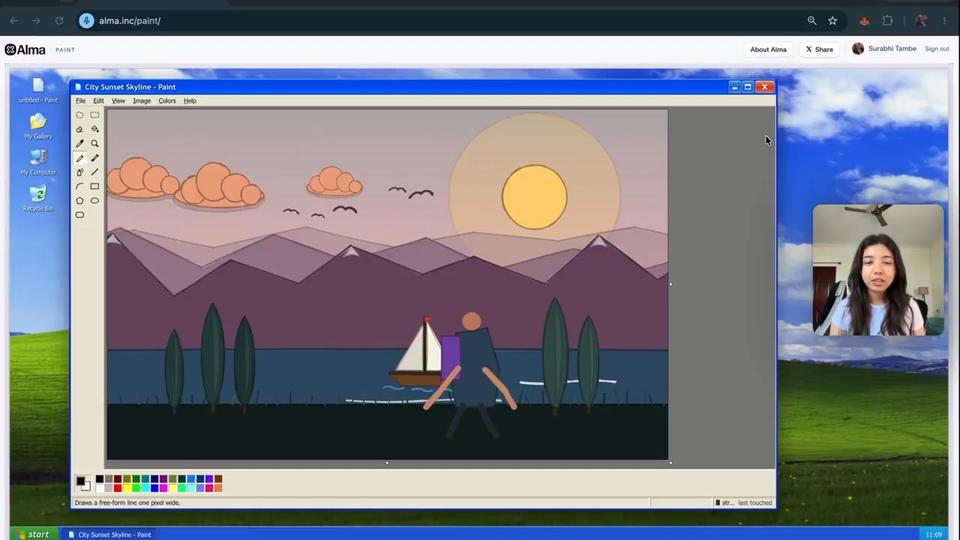
Task: Select the Pick Color eyedropper tool
Action: click(x=80, y=143)
